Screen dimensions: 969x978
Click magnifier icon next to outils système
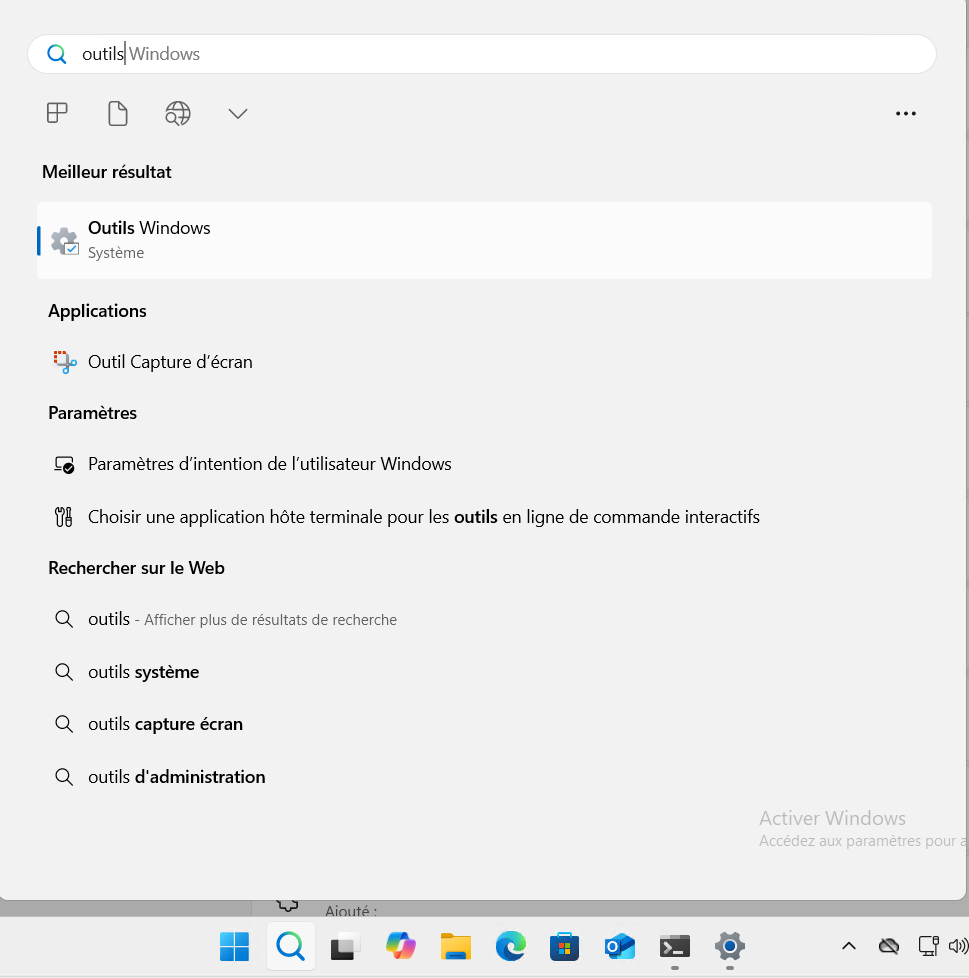pos(64,672)
